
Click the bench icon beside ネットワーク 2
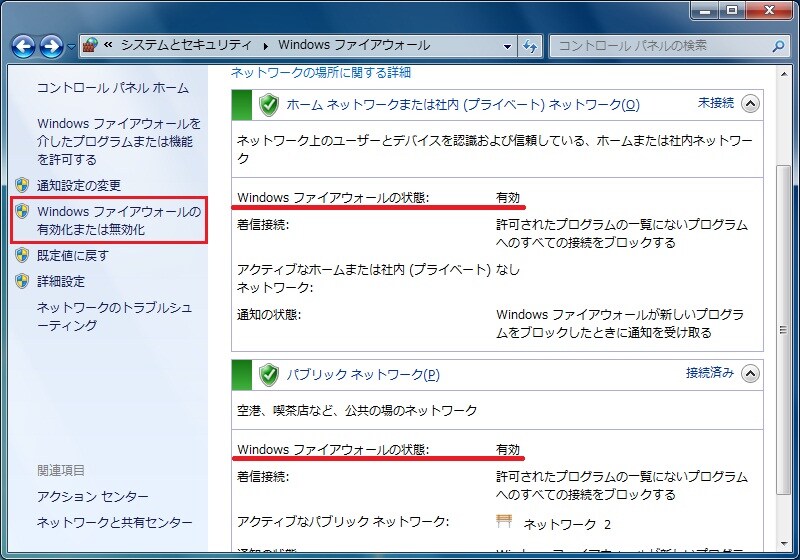(x=504, y=521)
